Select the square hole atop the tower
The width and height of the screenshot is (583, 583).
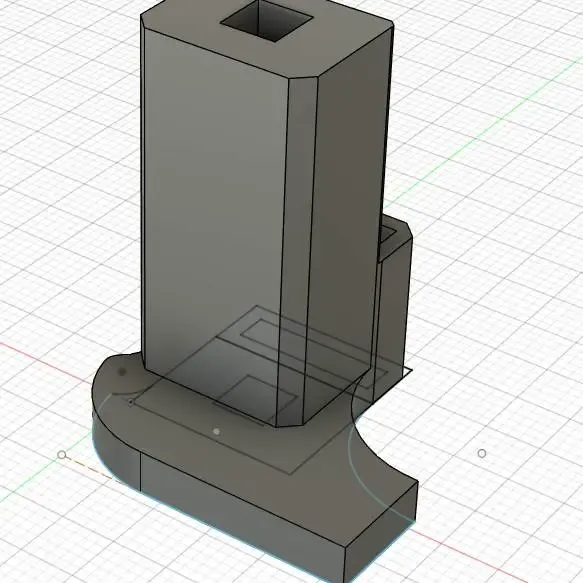click(267, 20)
